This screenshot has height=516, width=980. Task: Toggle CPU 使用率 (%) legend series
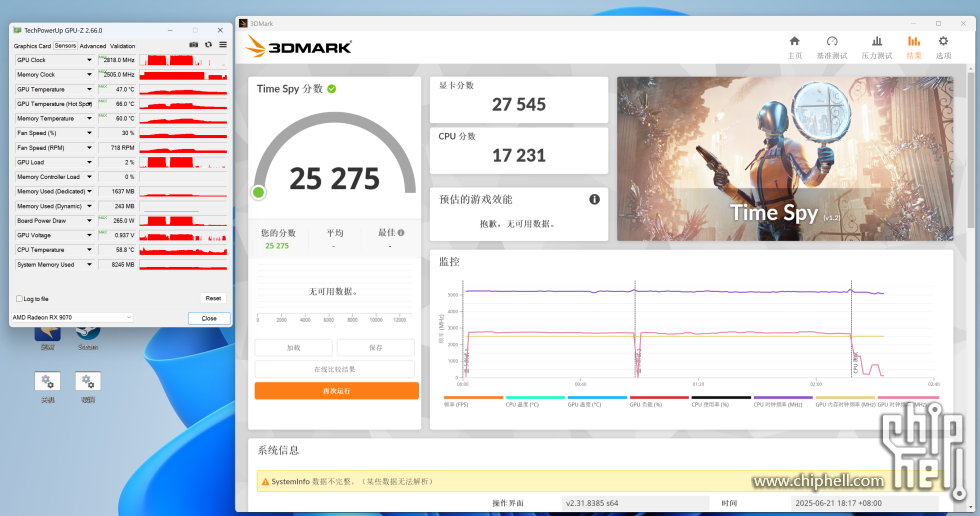(x=721, y=401)
